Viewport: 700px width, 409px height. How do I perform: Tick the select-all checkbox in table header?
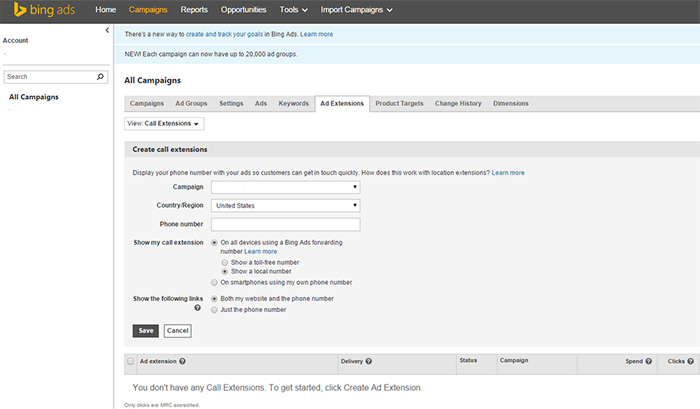click(130, 360)
